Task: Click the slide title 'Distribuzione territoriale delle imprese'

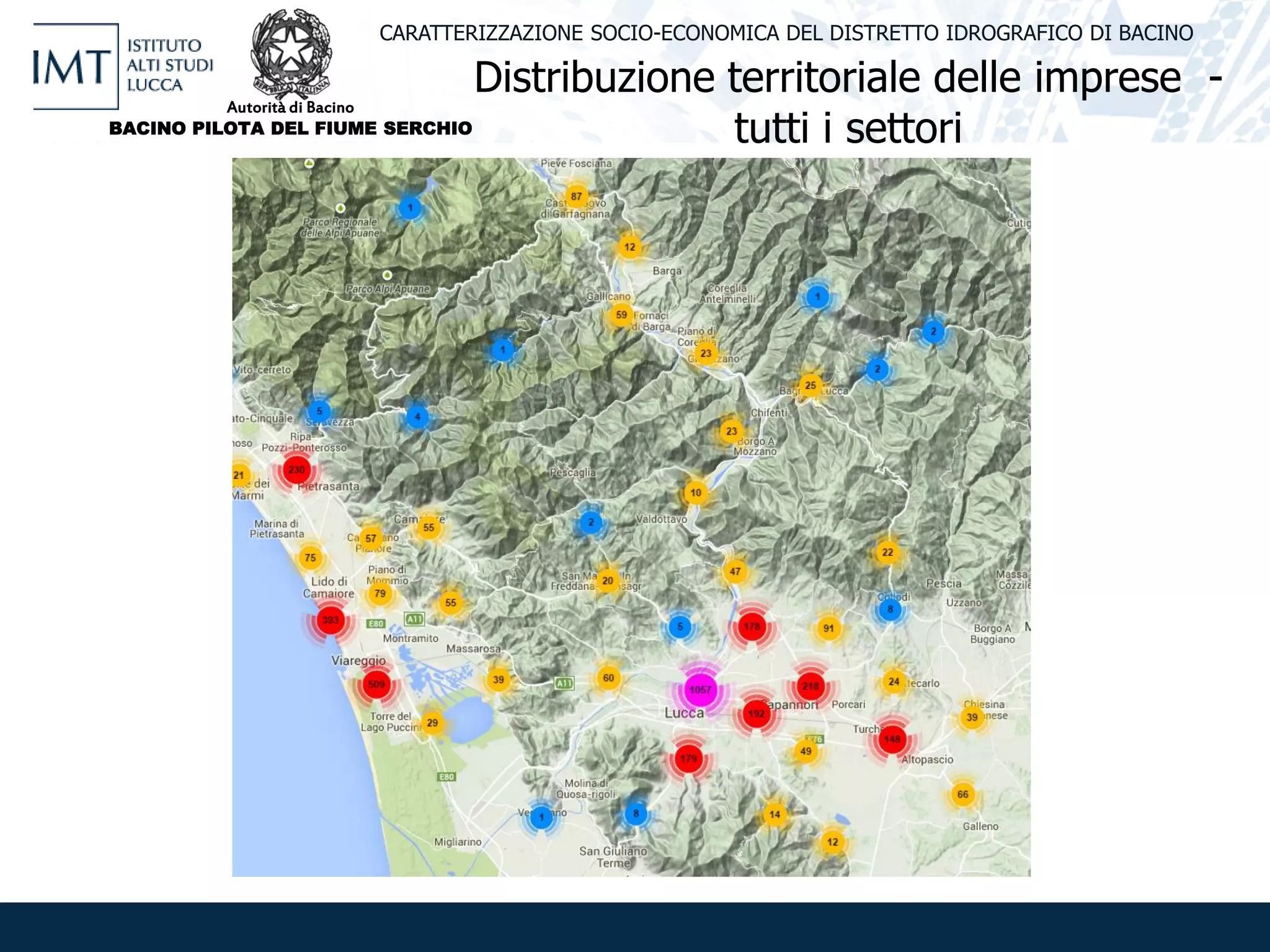Action: coord(828,77)
